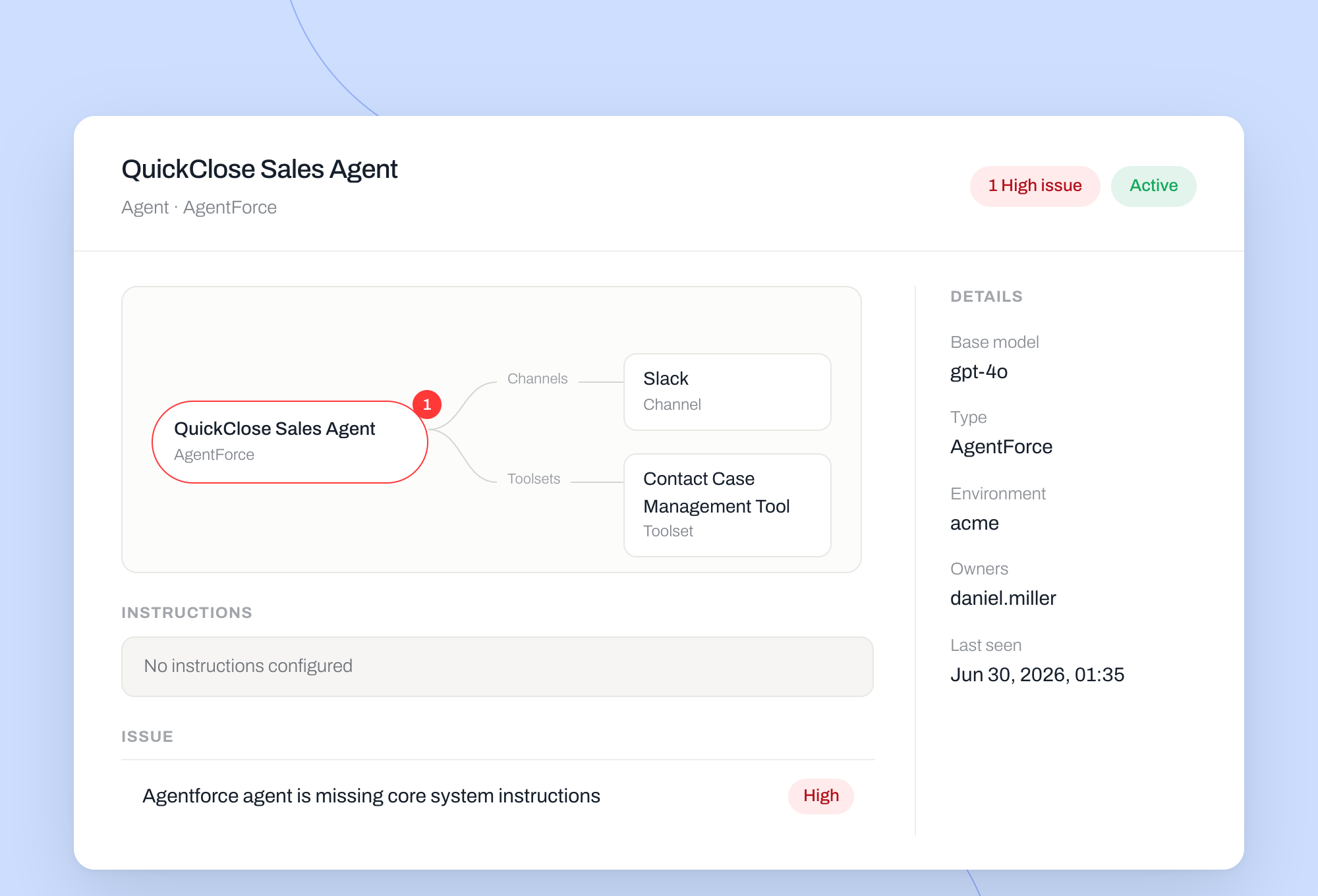The width and height of the screenshot is (1318, 896).
Task: Click the INSTRUCTIONS section heading
Action: 187,613
